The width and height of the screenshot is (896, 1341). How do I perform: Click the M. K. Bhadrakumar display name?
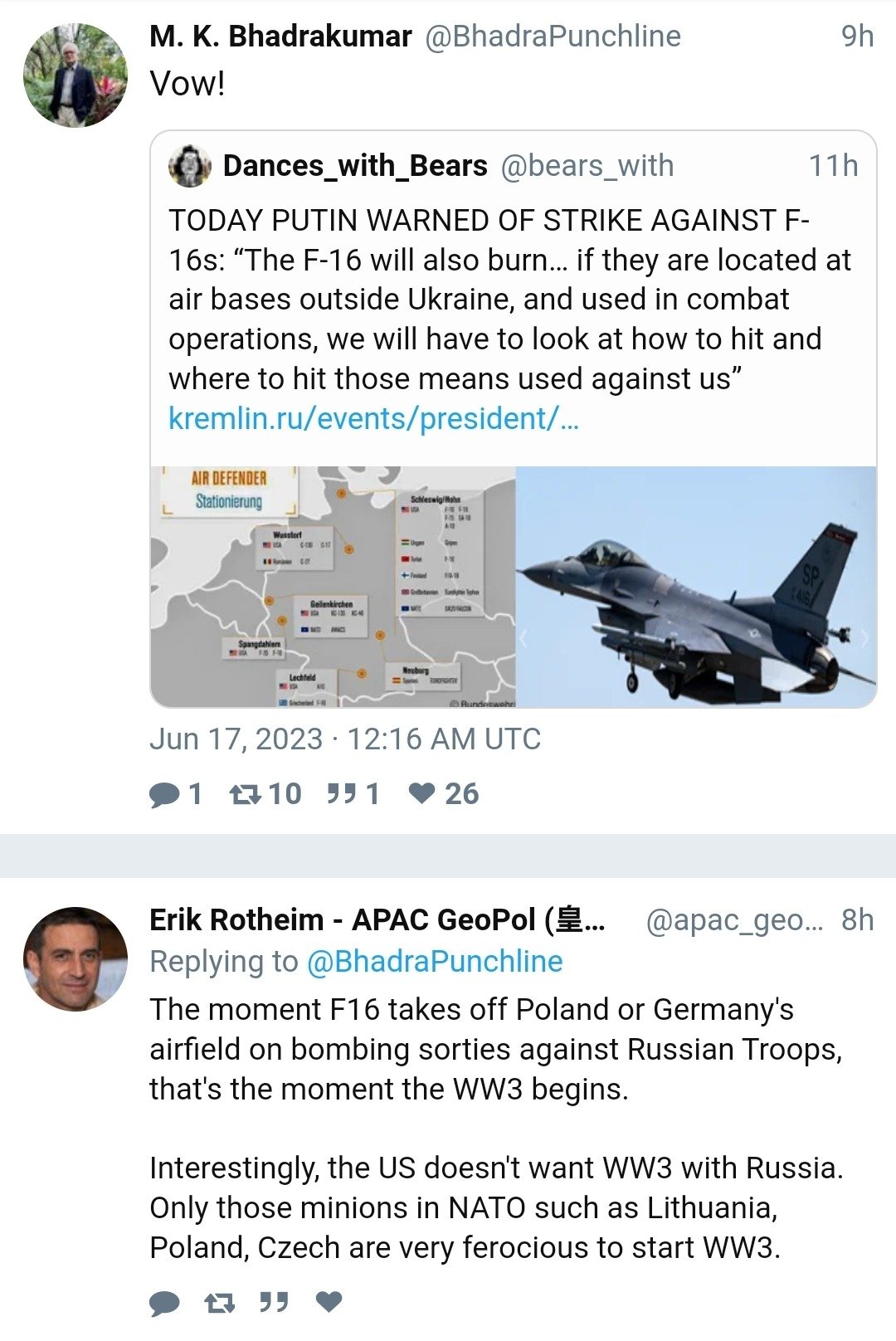[280, 37]
